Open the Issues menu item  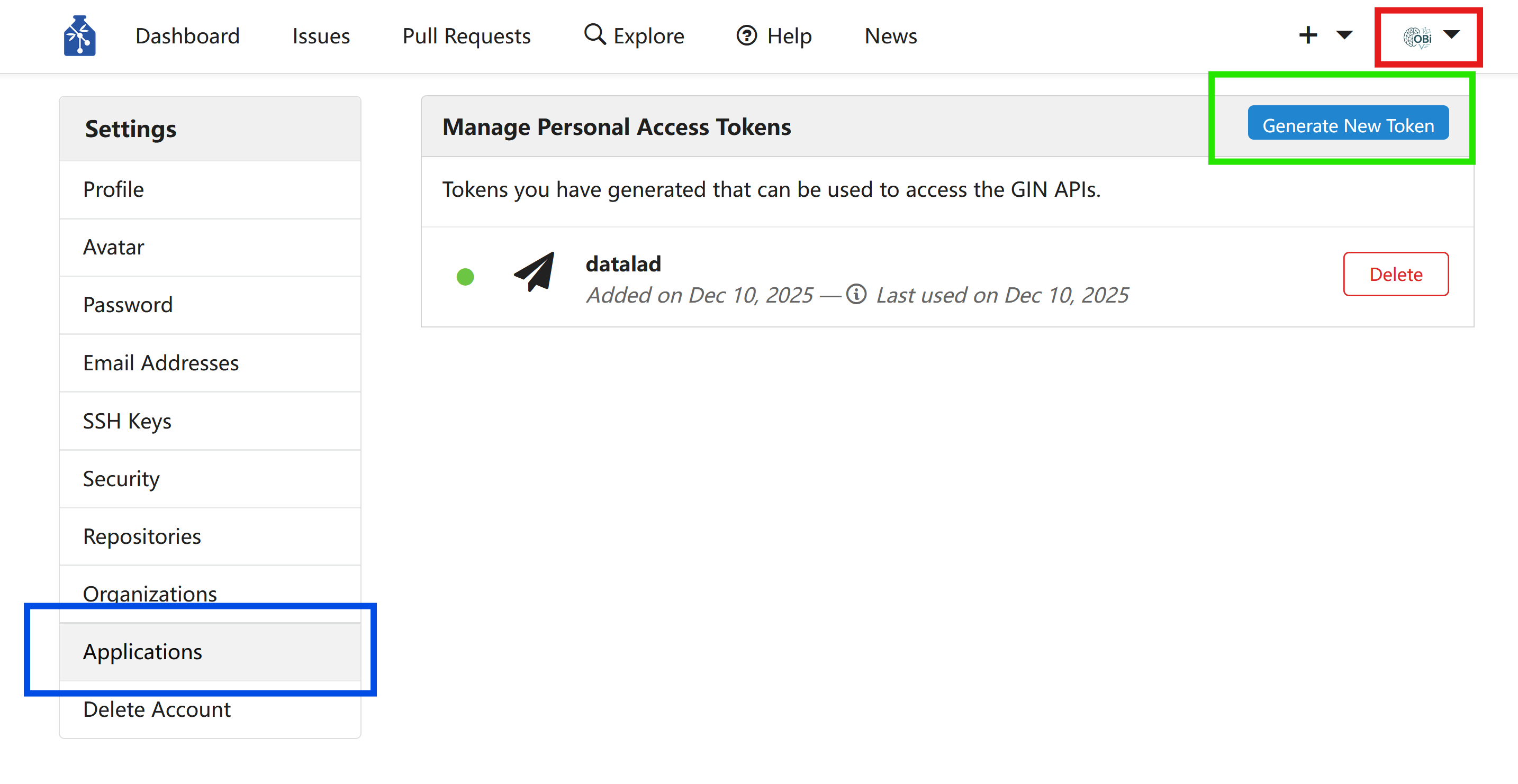[321, 37]
